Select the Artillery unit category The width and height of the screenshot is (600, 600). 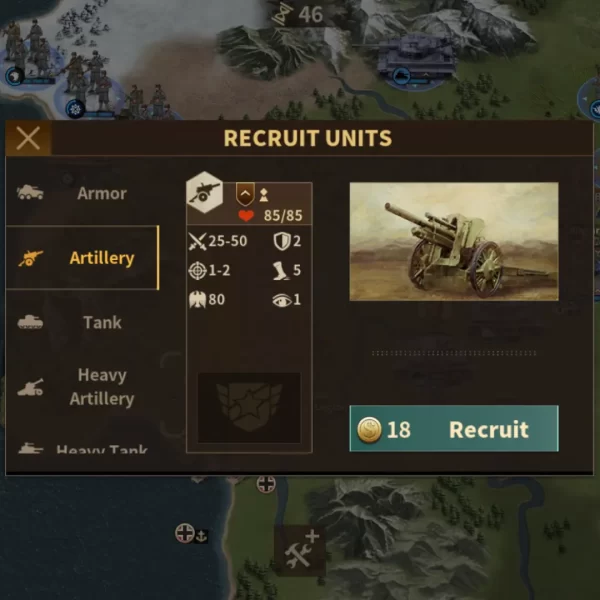click(x=82, y=258)
